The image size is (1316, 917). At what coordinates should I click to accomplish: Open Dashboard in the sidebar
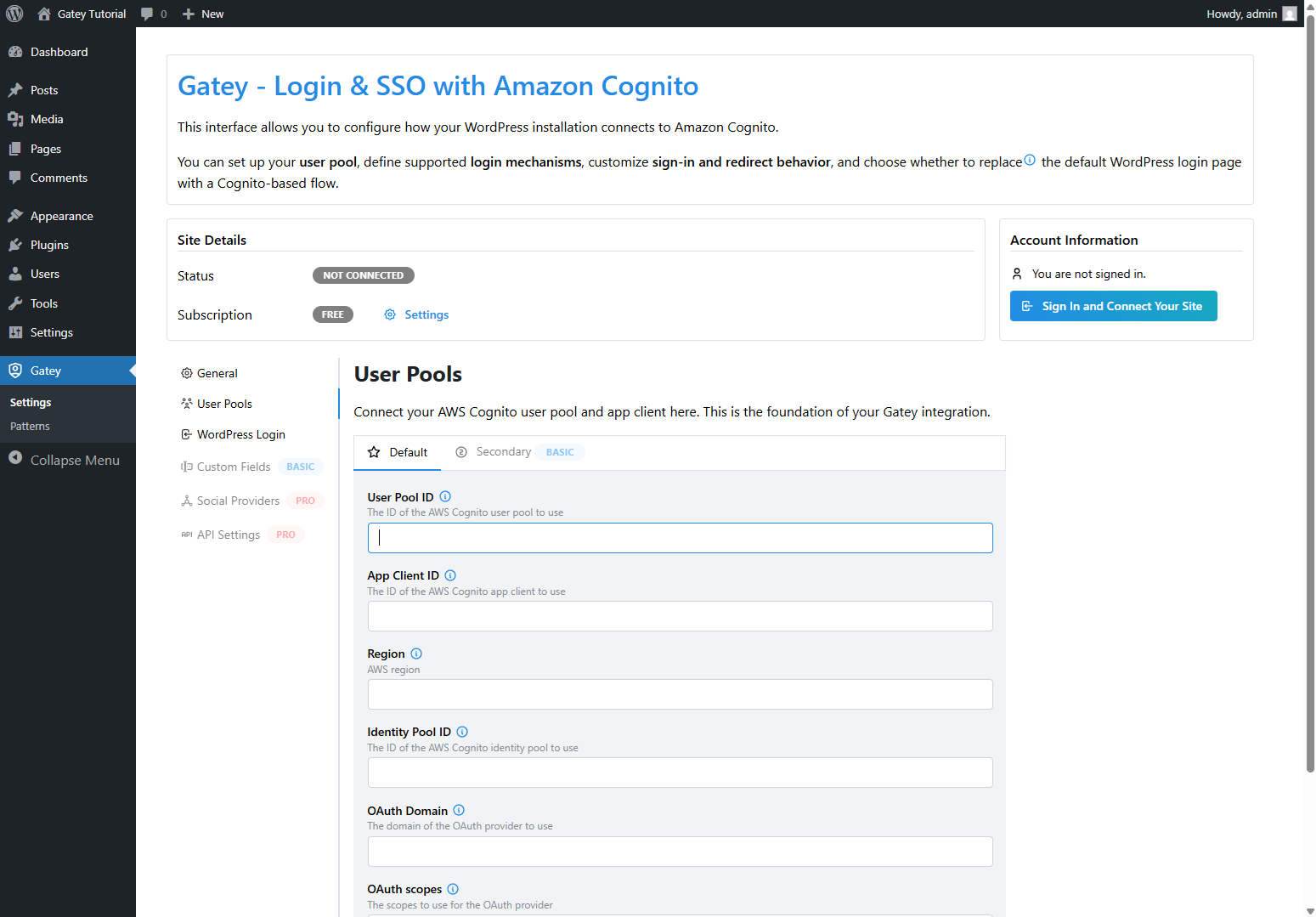point(68,52)
